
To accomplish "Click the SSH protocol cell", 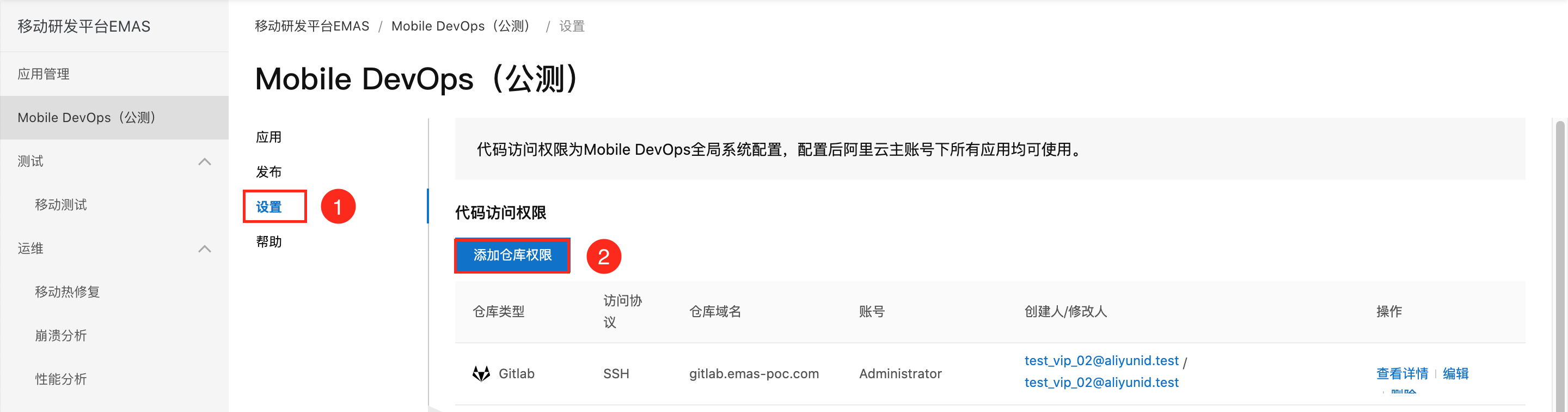I will 616,374.
